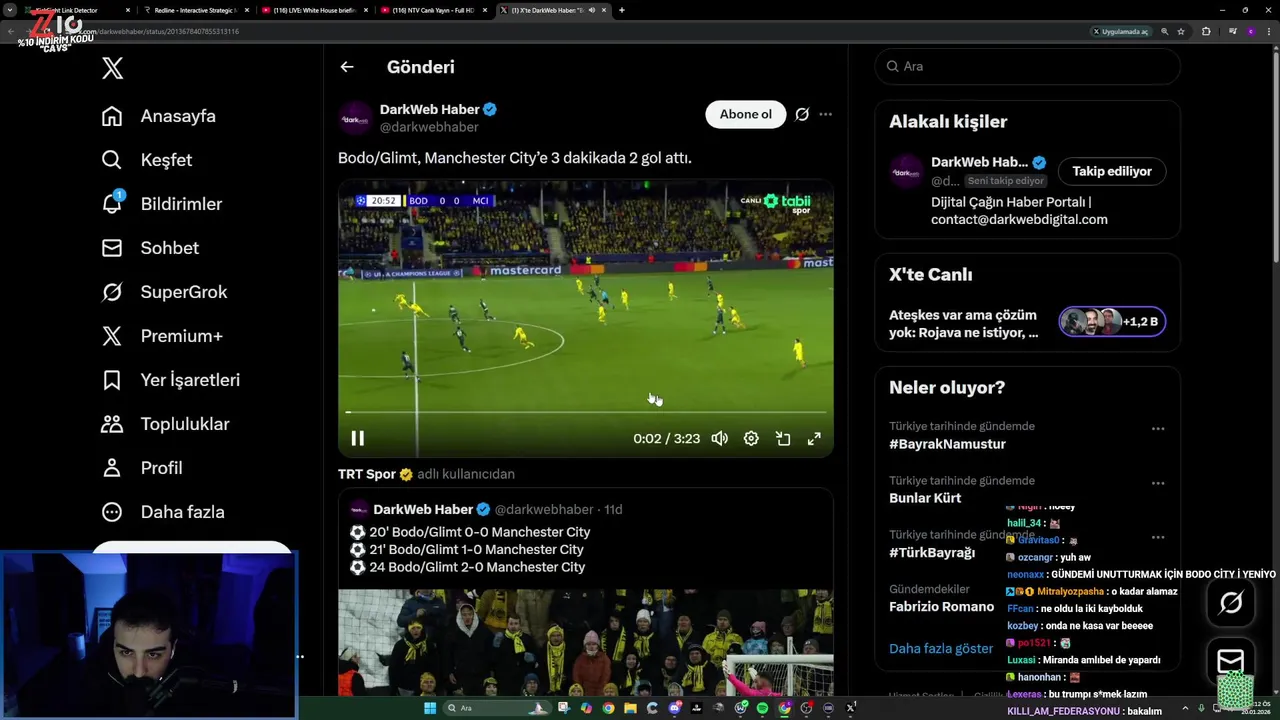Open the tab search dropdown arrow
1280x720 pixels.
(10, 10)
